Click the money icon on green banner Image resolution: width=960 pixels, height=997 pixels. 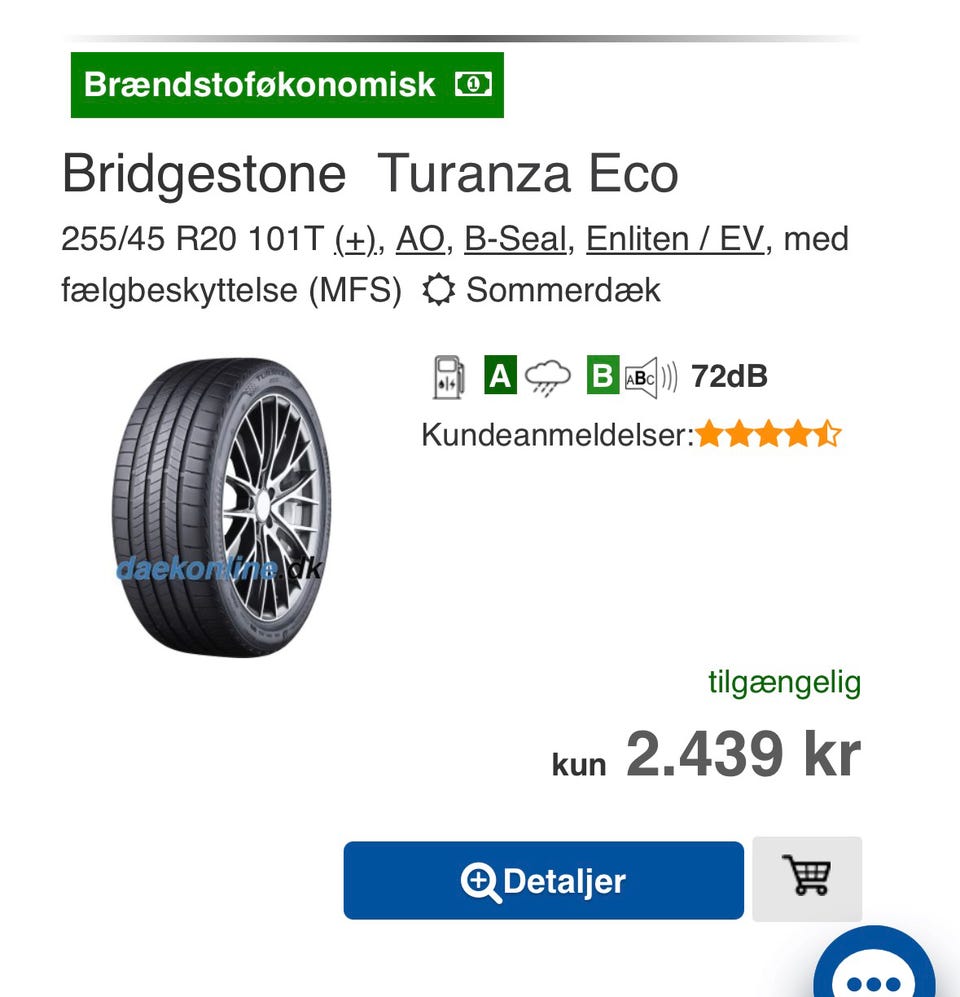473,85
